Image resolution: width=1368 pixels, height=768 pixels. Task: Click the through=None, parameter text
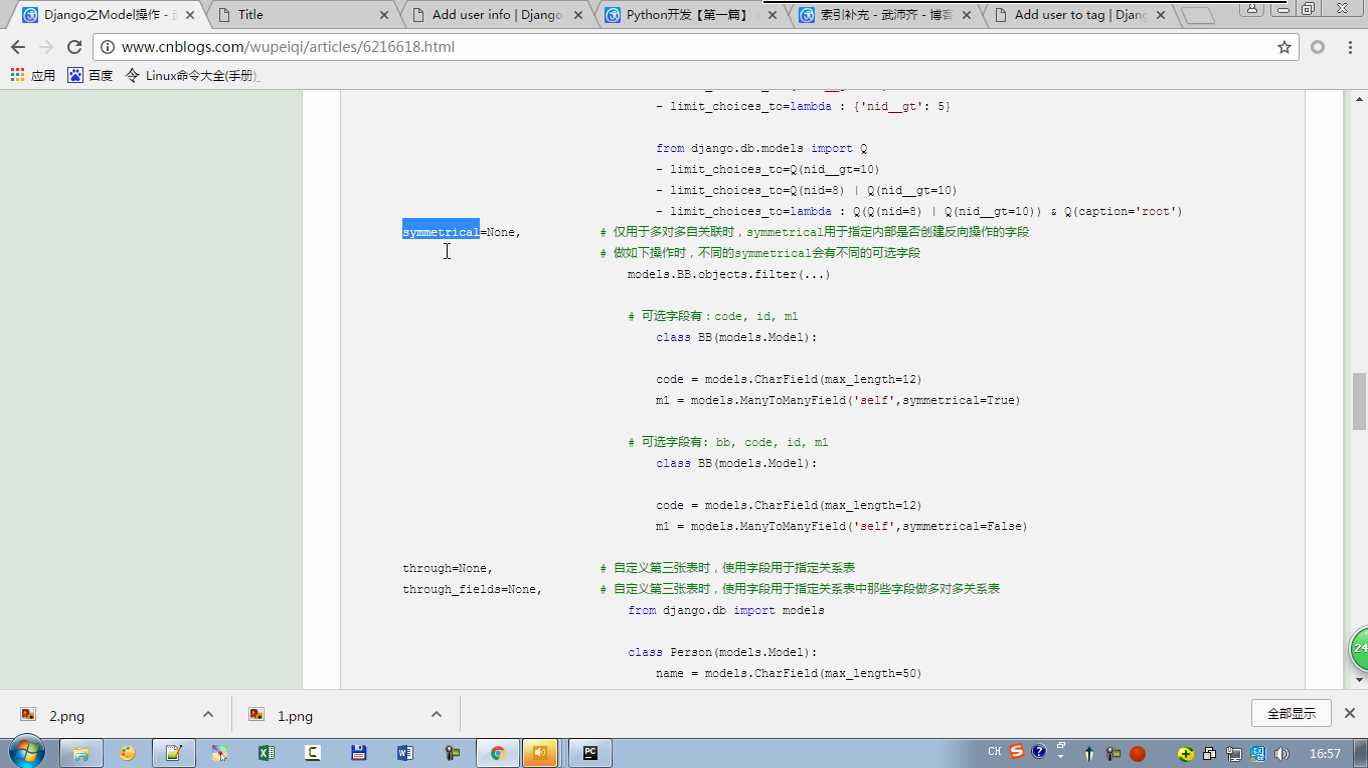(x=448, y=568)
